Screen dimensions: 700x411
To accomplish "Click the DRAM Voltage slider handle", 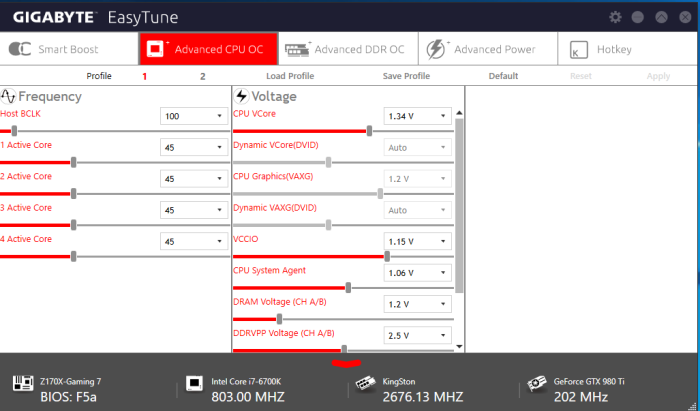I will pyautogui.click(x=279, y=319).
